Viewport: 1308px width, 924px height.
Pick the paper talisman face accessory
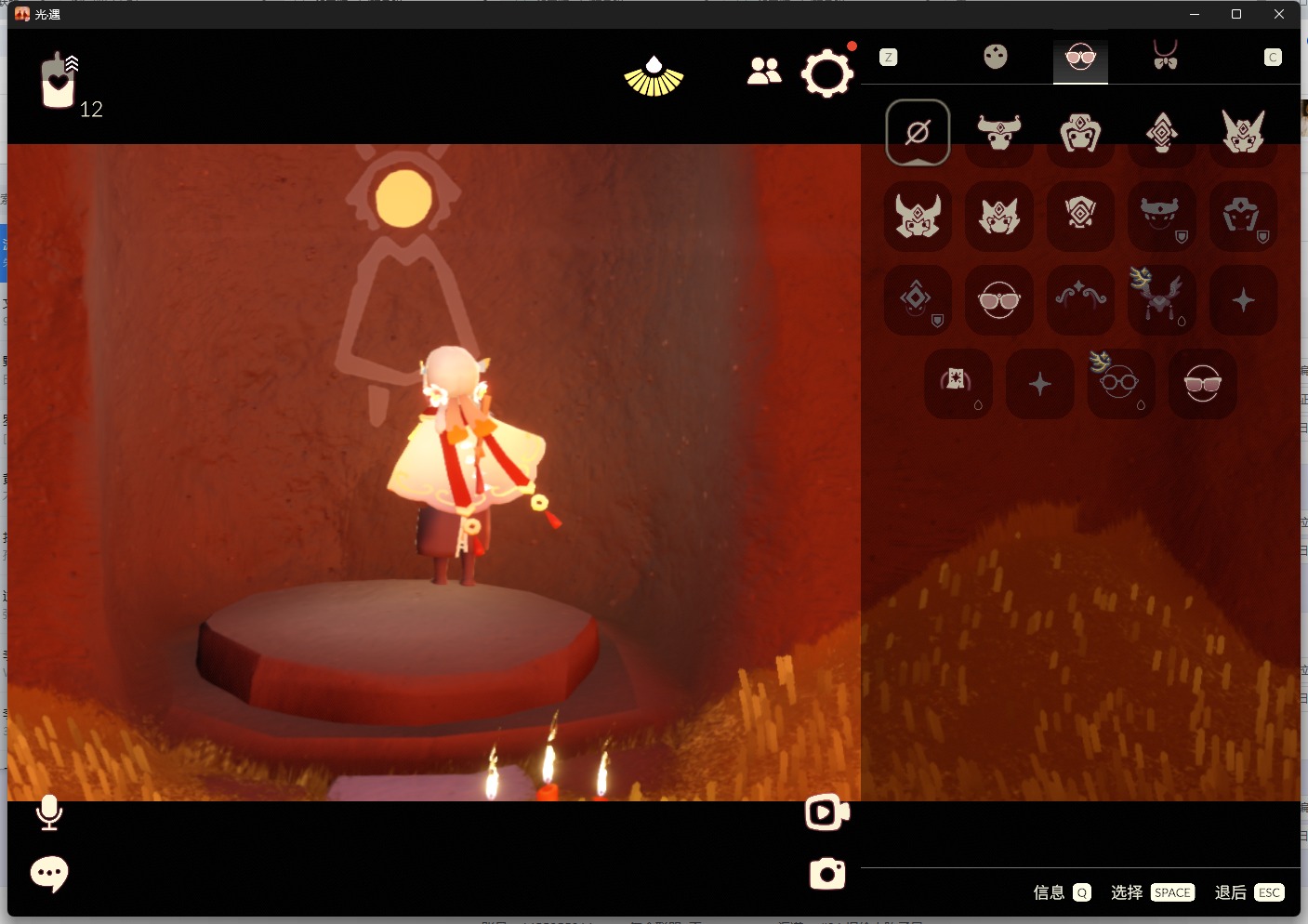pos(958,383)
